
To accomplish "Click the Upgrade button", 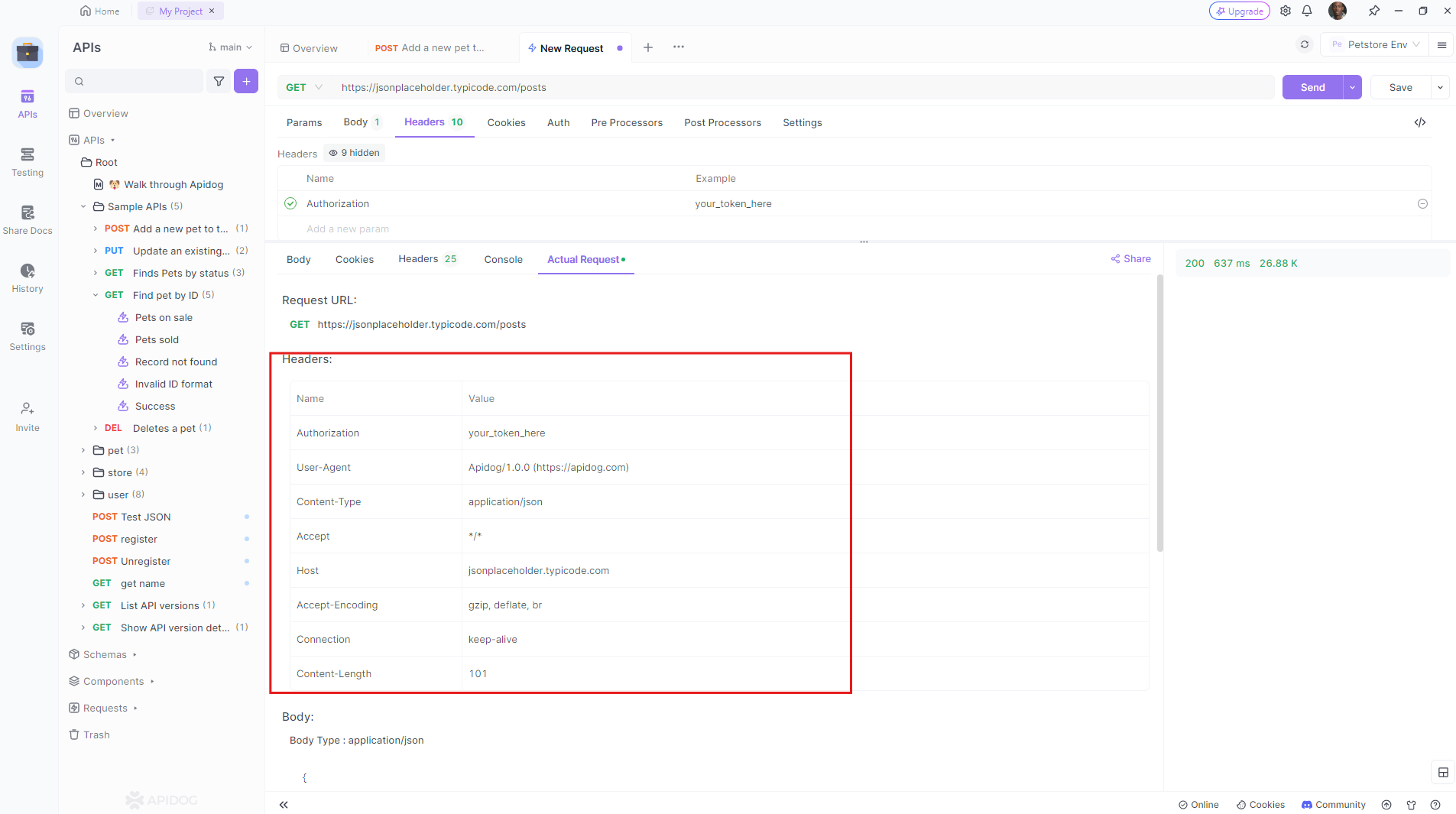I will (1240, 11).
